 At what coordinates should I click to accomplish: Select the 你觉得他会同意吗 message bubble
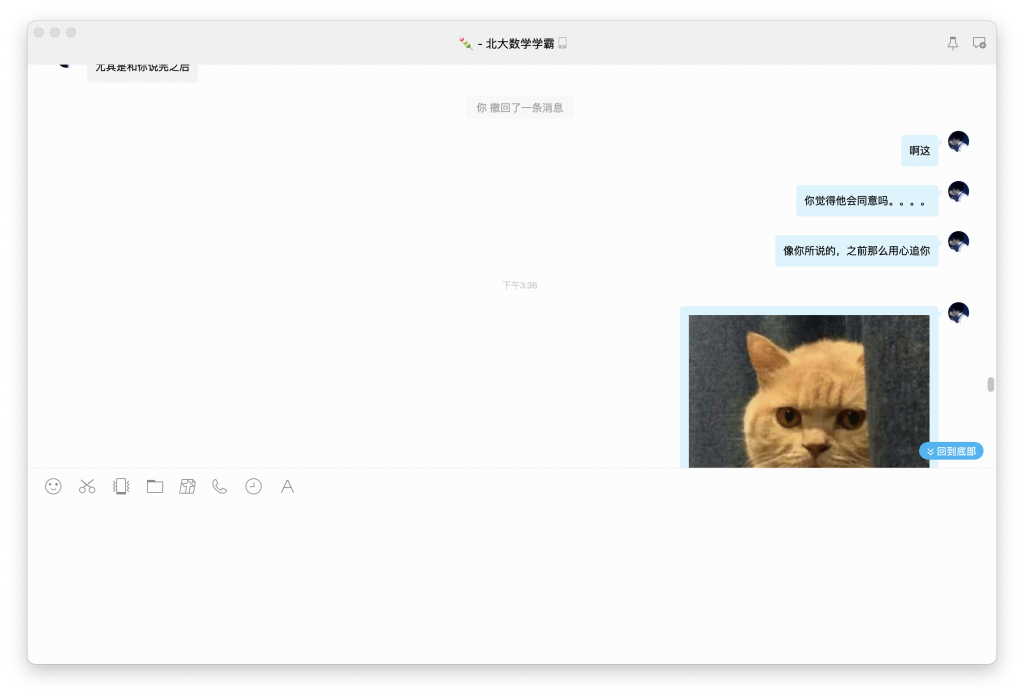[x=866, y=200]
